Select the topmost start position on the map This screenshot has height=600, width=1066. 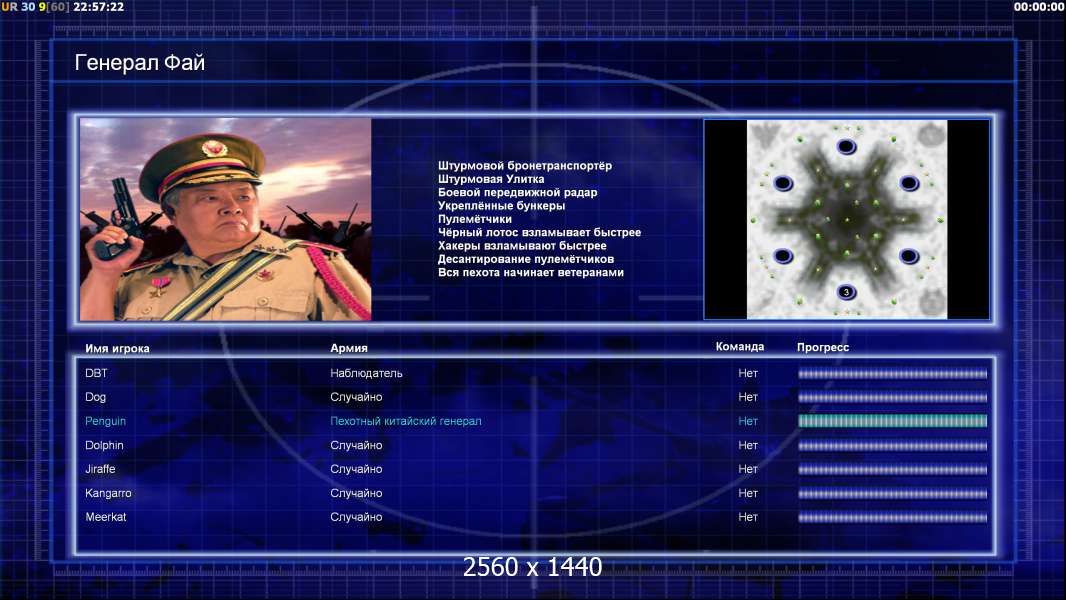[846, 146]
